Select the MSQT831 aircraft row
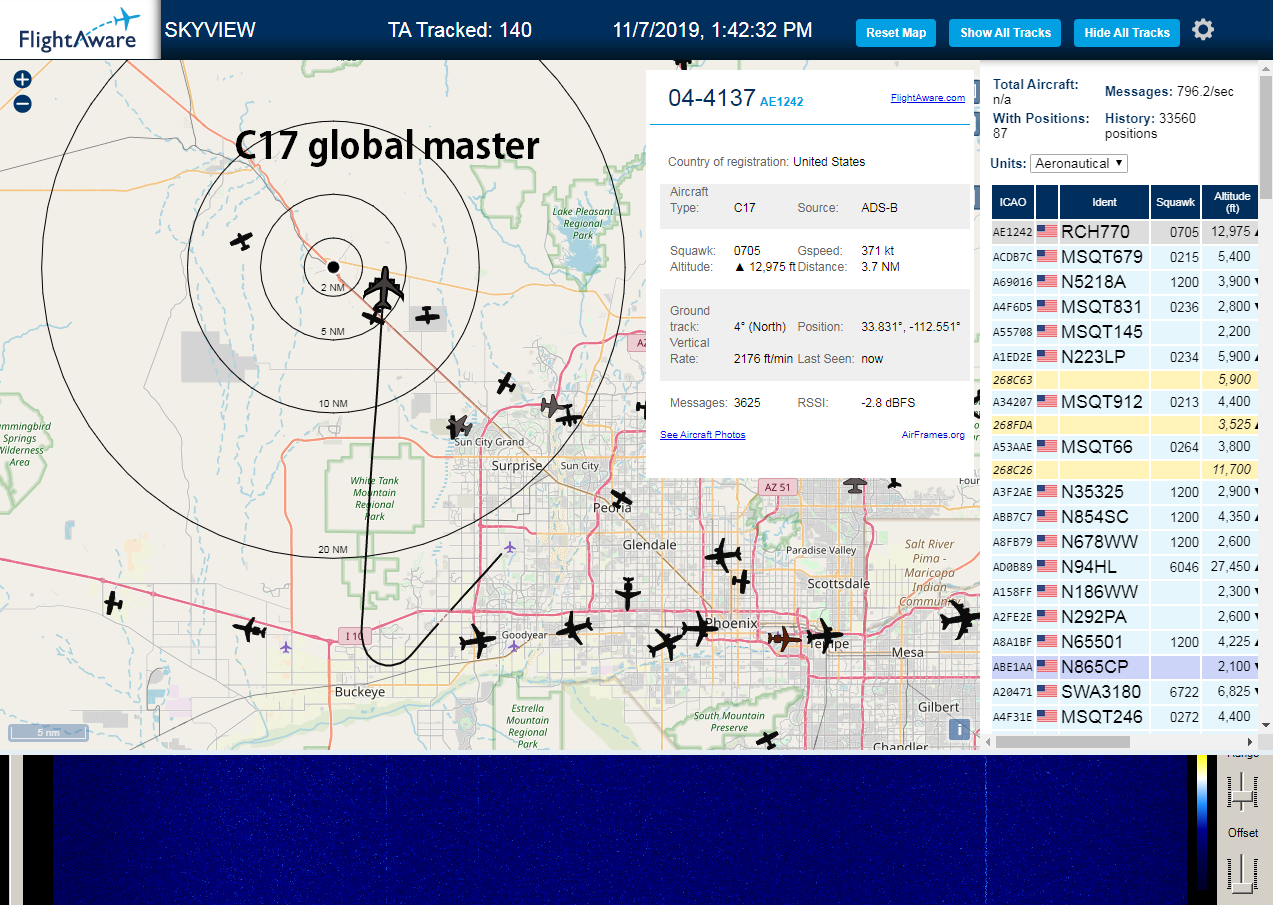This screenshot has width=1273, height=905. pyautogui.click(x=1126, y=307)
